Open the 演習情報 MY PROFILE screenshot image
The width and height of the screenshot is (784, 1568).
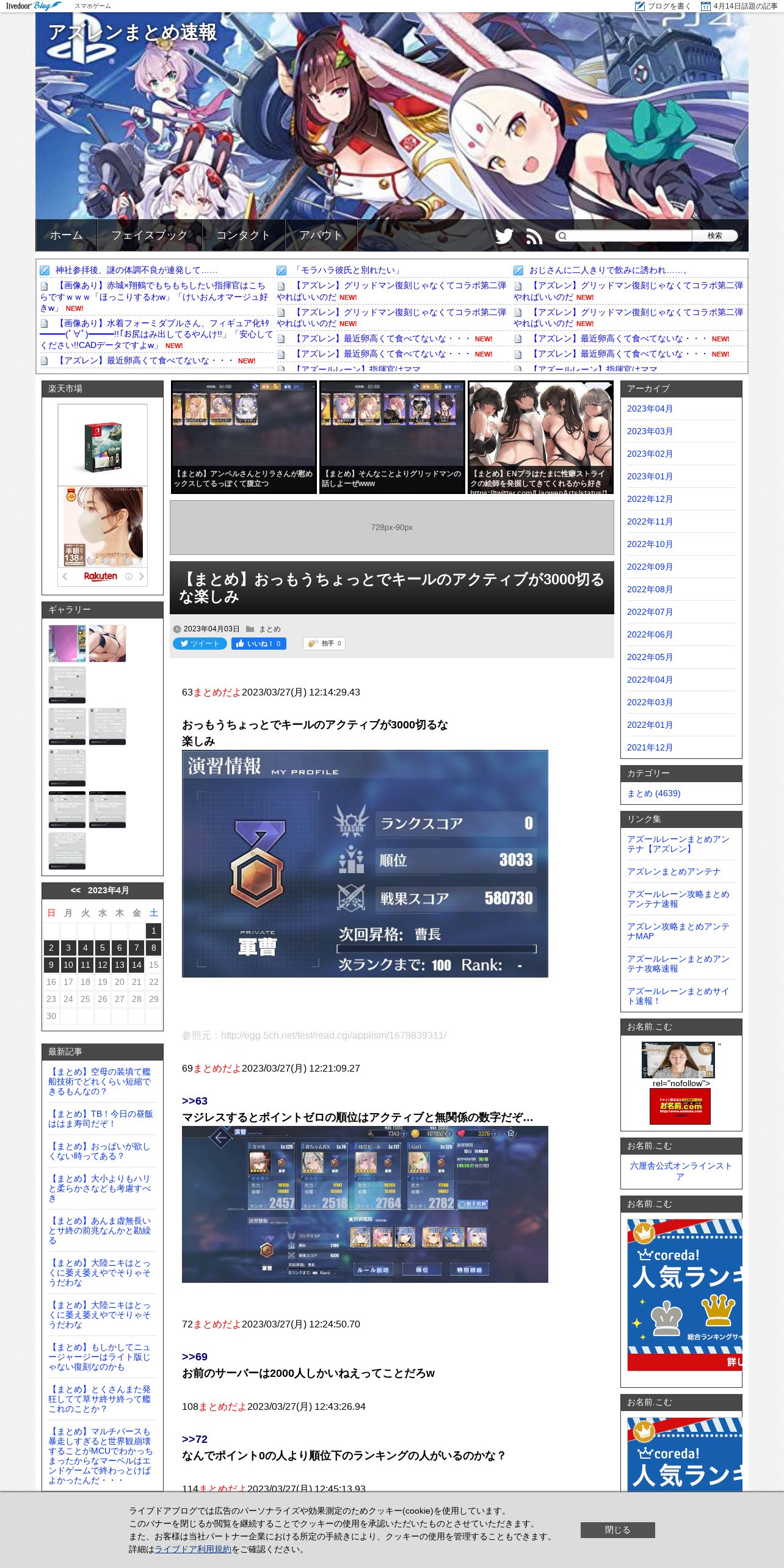pyautogui.click(x=365, y=863)
